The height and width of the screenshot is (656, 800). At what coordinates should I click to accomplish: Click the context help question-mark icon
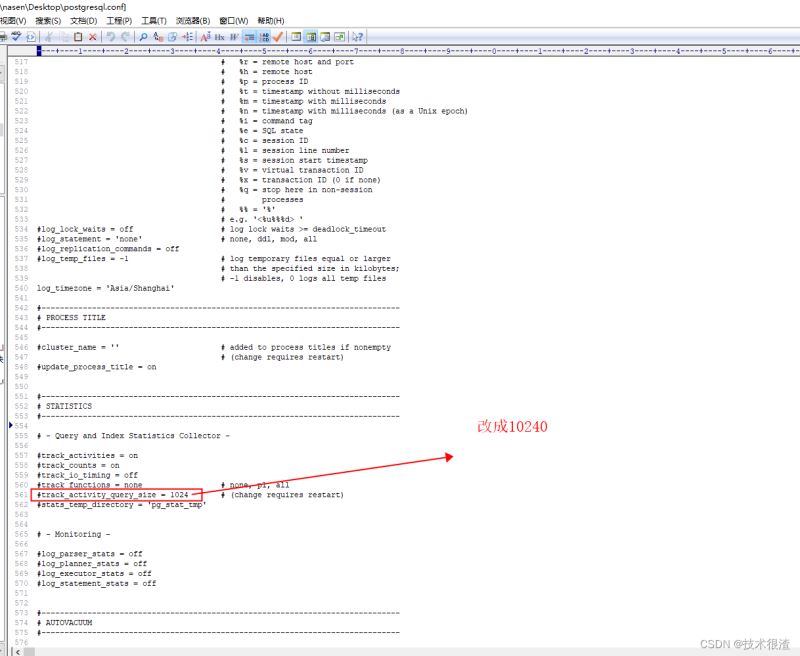(x=357, y=36)
